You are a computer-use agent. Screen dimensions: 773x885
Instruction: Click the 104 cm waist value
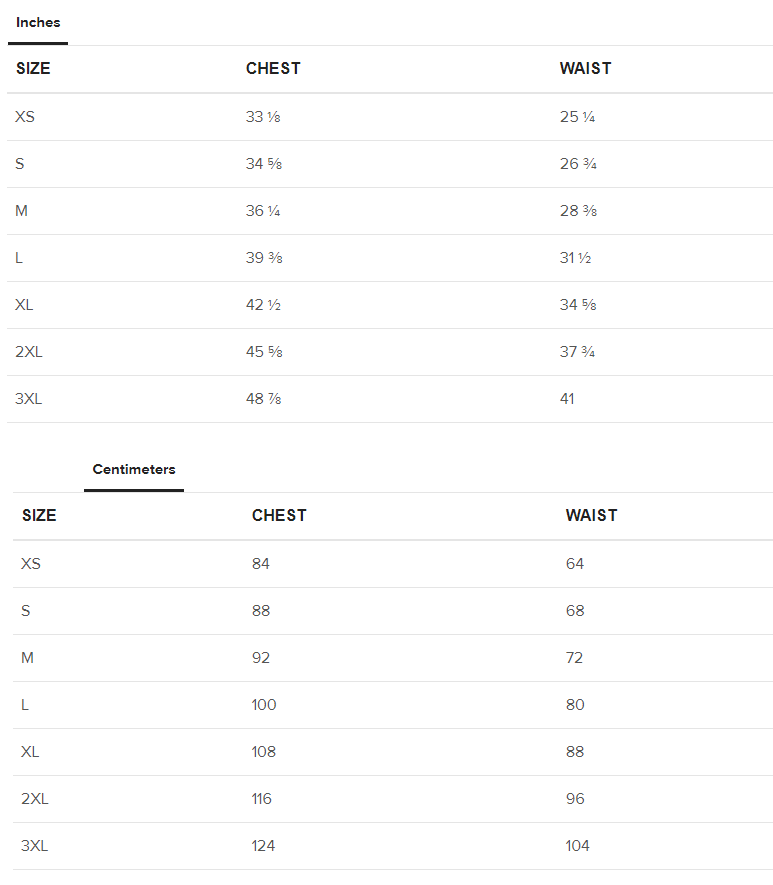pyautogui.click(x=577, y=846)
